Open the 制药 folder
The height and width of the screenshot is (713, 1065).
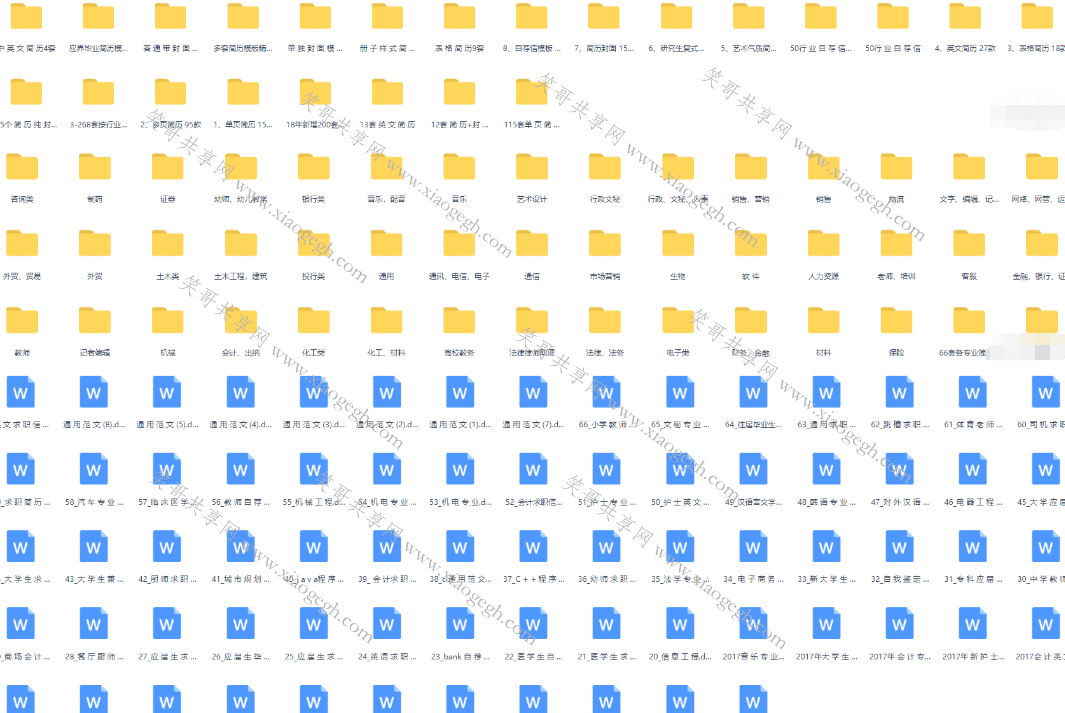[95, 167]
